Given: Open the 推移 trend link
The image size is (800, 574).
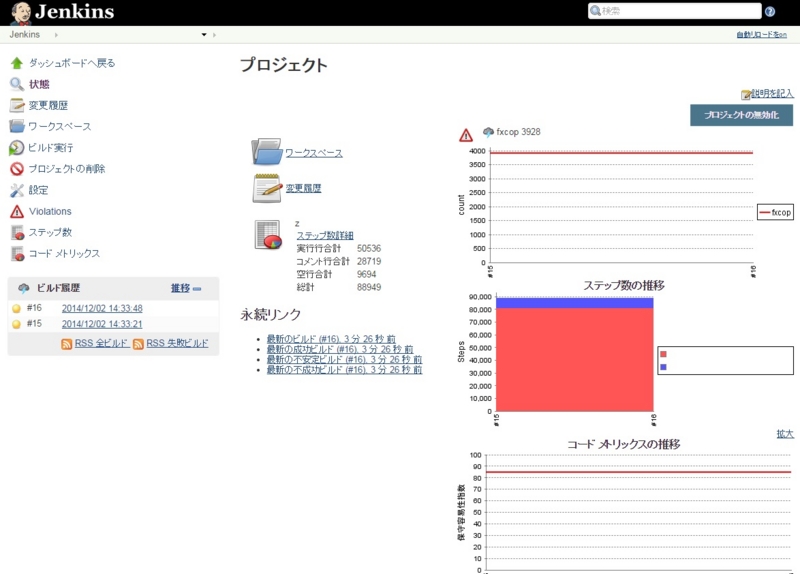Looking at the screenshot, I should [x=180, y=288].
